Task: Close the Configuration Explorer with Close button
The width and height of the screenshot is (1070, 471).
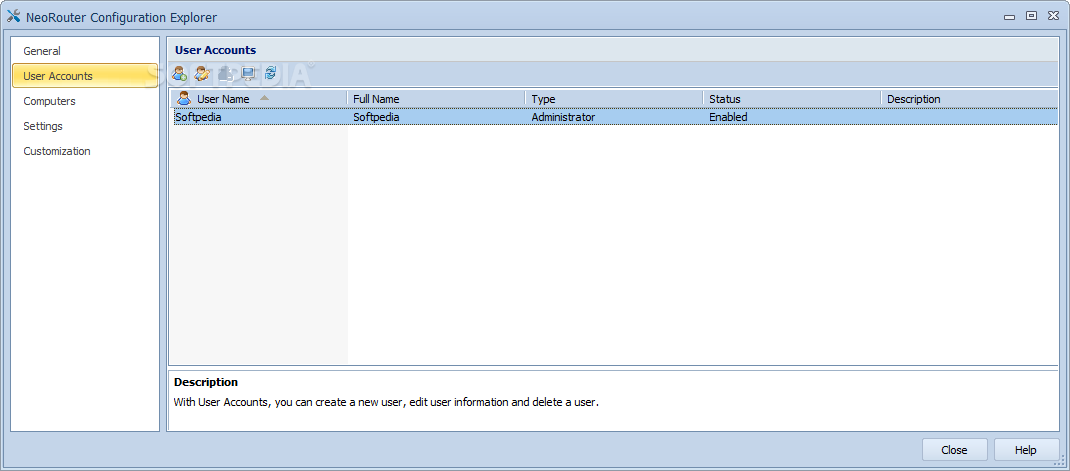Action: 954,450
